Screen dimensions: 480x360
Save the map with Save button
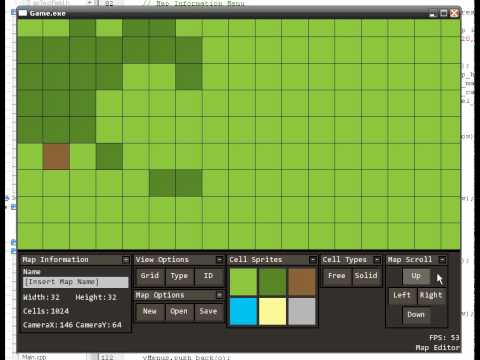[x=209, y=312]
